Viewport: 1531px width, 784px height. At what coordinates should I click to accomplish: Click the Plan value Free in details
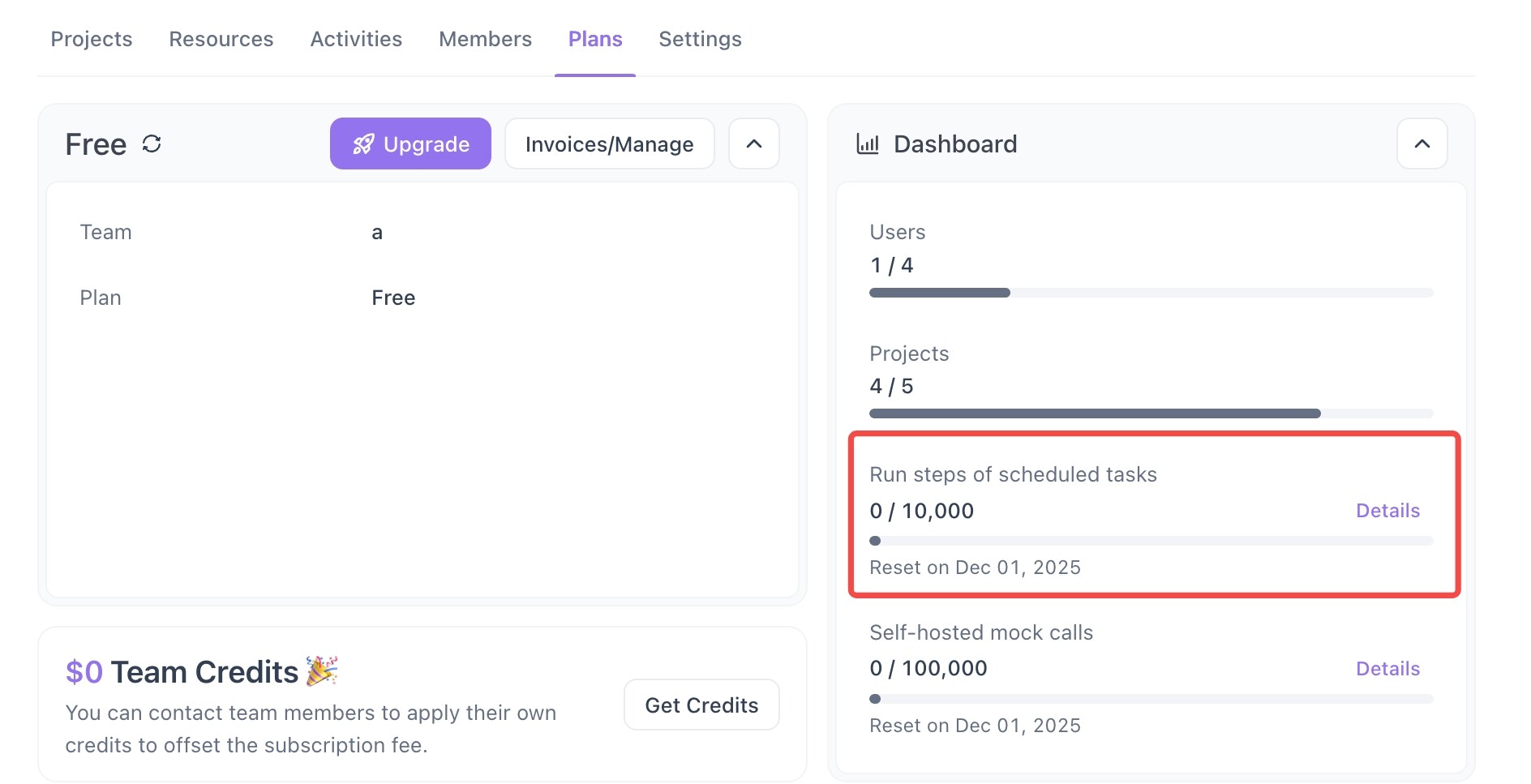point(393,298)
